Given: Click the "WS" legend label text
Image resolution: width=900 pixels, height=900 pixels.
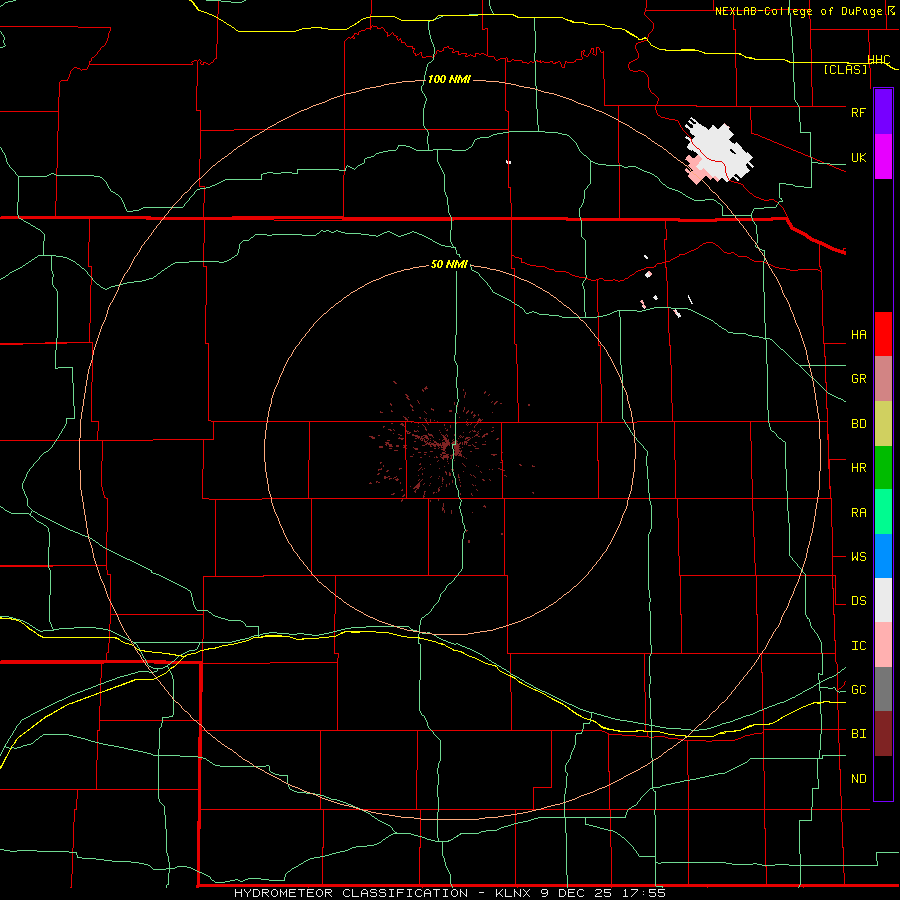Looking at the screenshot, I should click(x=858, y=557).
